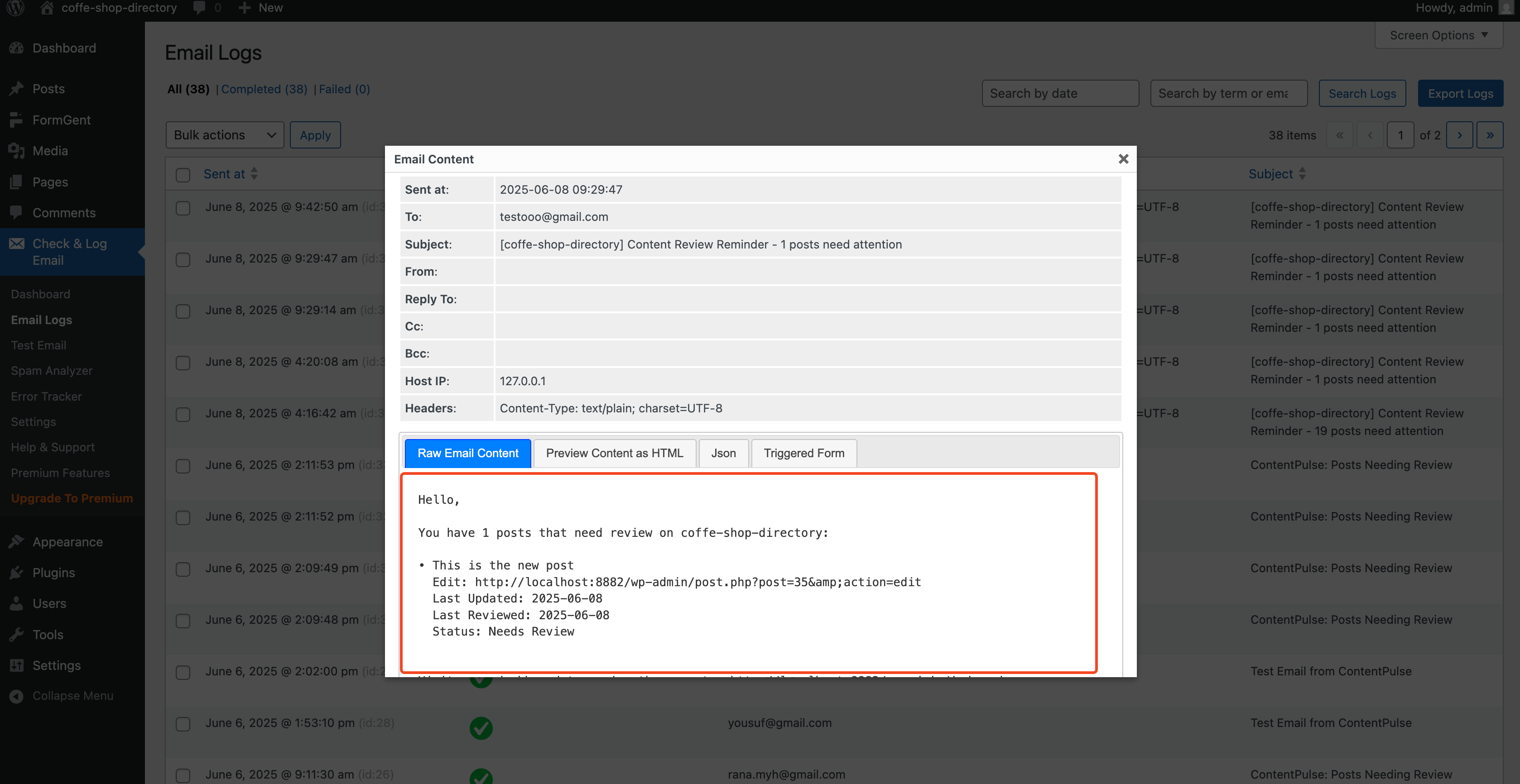Click the Comments sidebar icon
The height and width of the screenshot is (784, 1520).
coord(16,212)
